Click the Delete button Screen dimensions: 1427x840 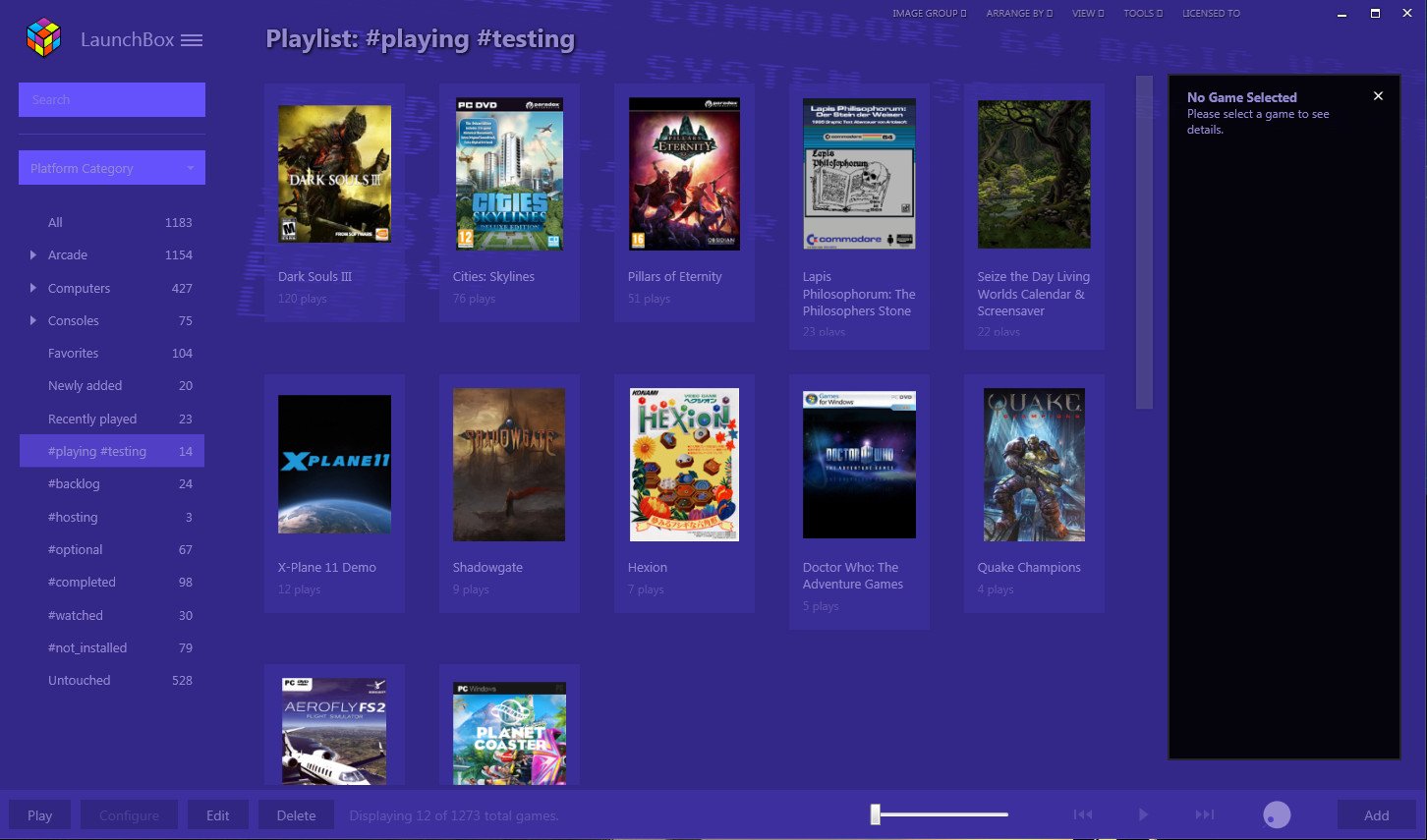tap(297, 815)
